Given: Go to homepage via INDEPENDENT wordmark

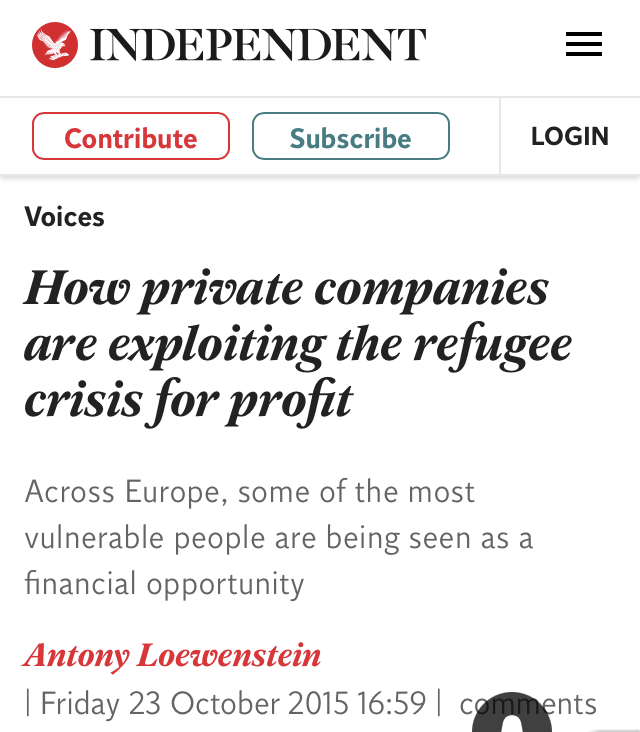Looking at the screenshot, I should click(258, 45).
